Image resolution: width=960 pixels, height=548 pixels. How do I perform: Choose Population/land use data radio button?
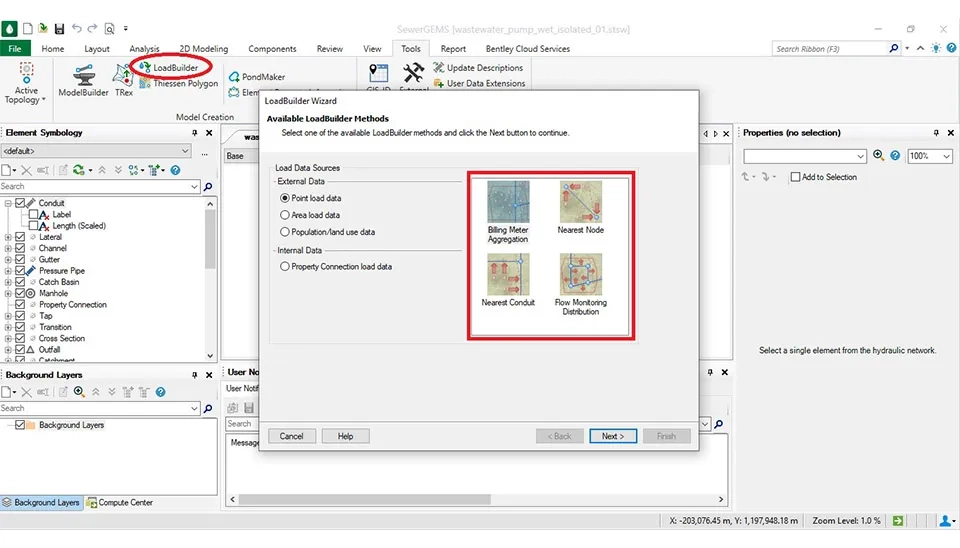click(x=285, y=232)
